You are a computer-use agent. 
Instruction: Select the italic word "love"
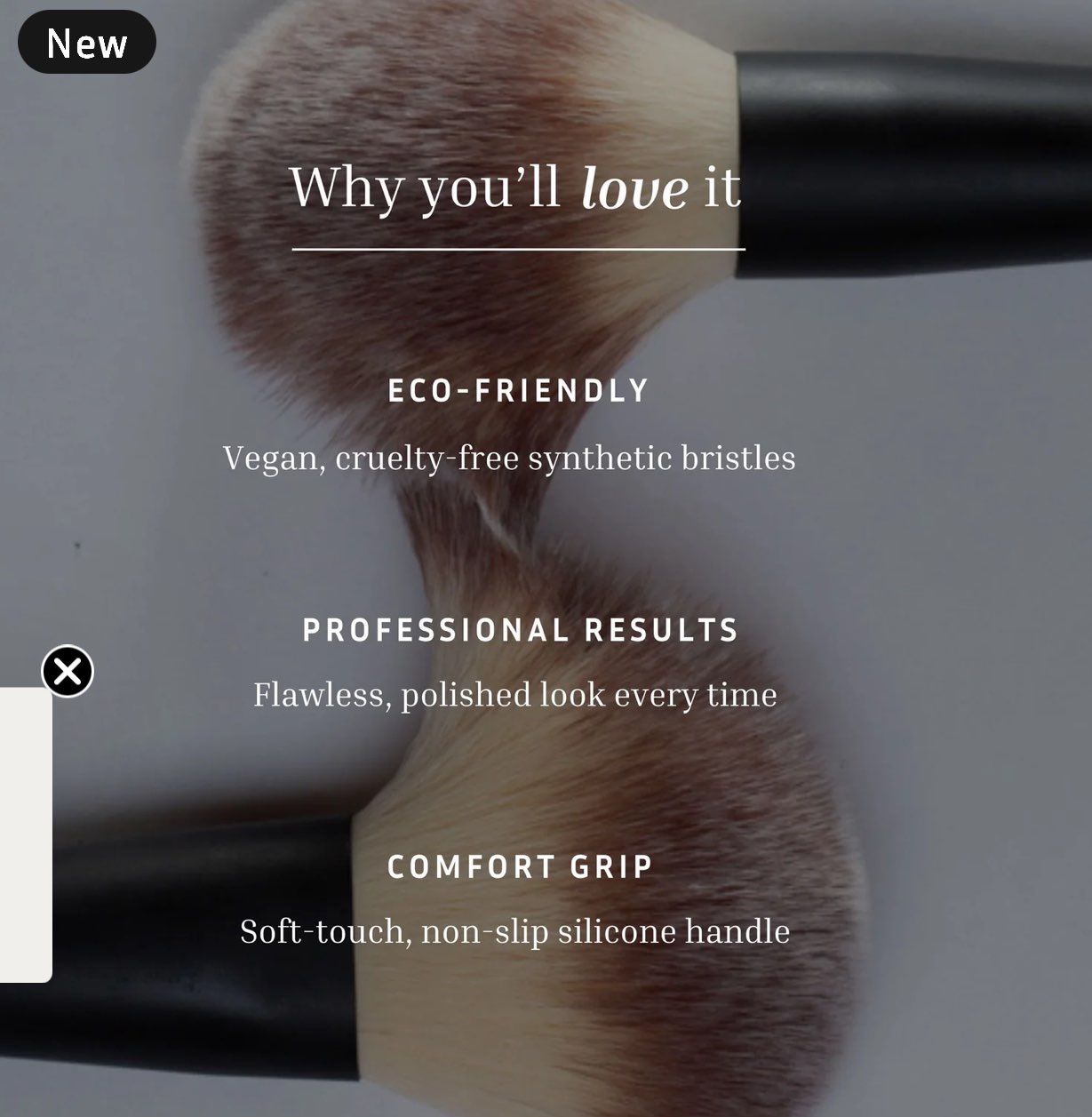pyautogui.click(x=635, y=189)
